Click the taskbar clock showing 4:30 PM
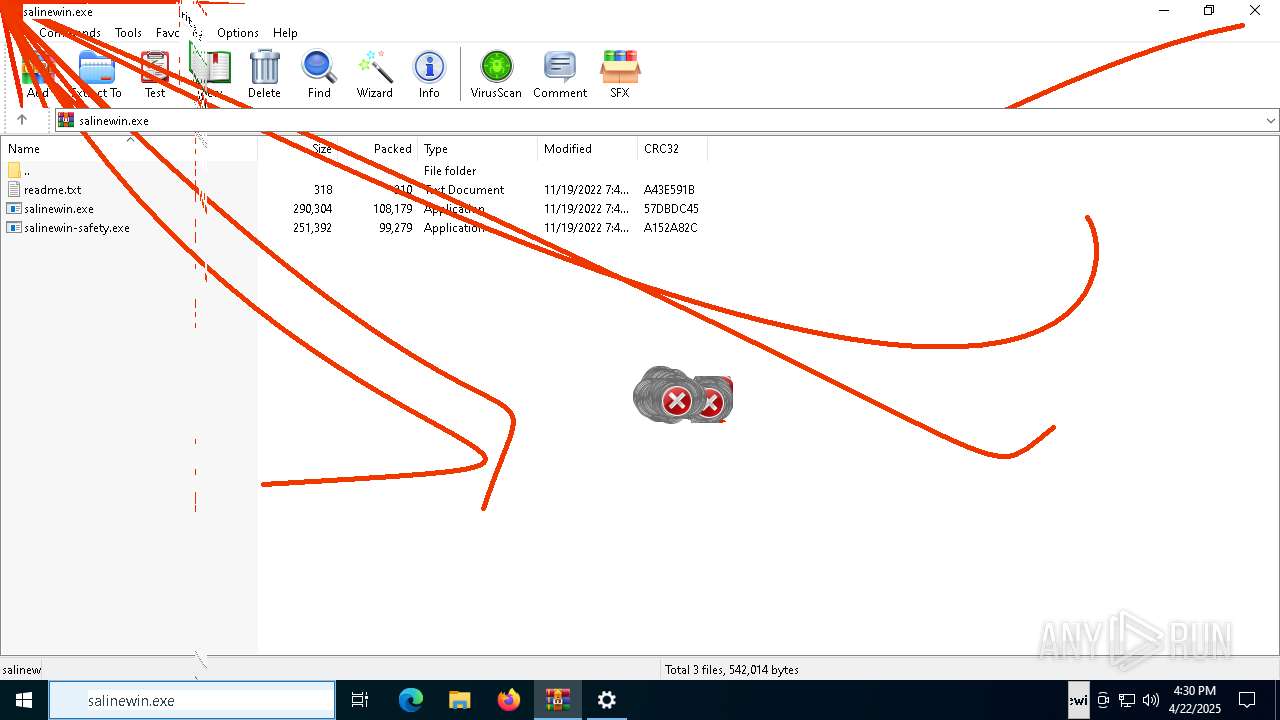 point(1194,700)
